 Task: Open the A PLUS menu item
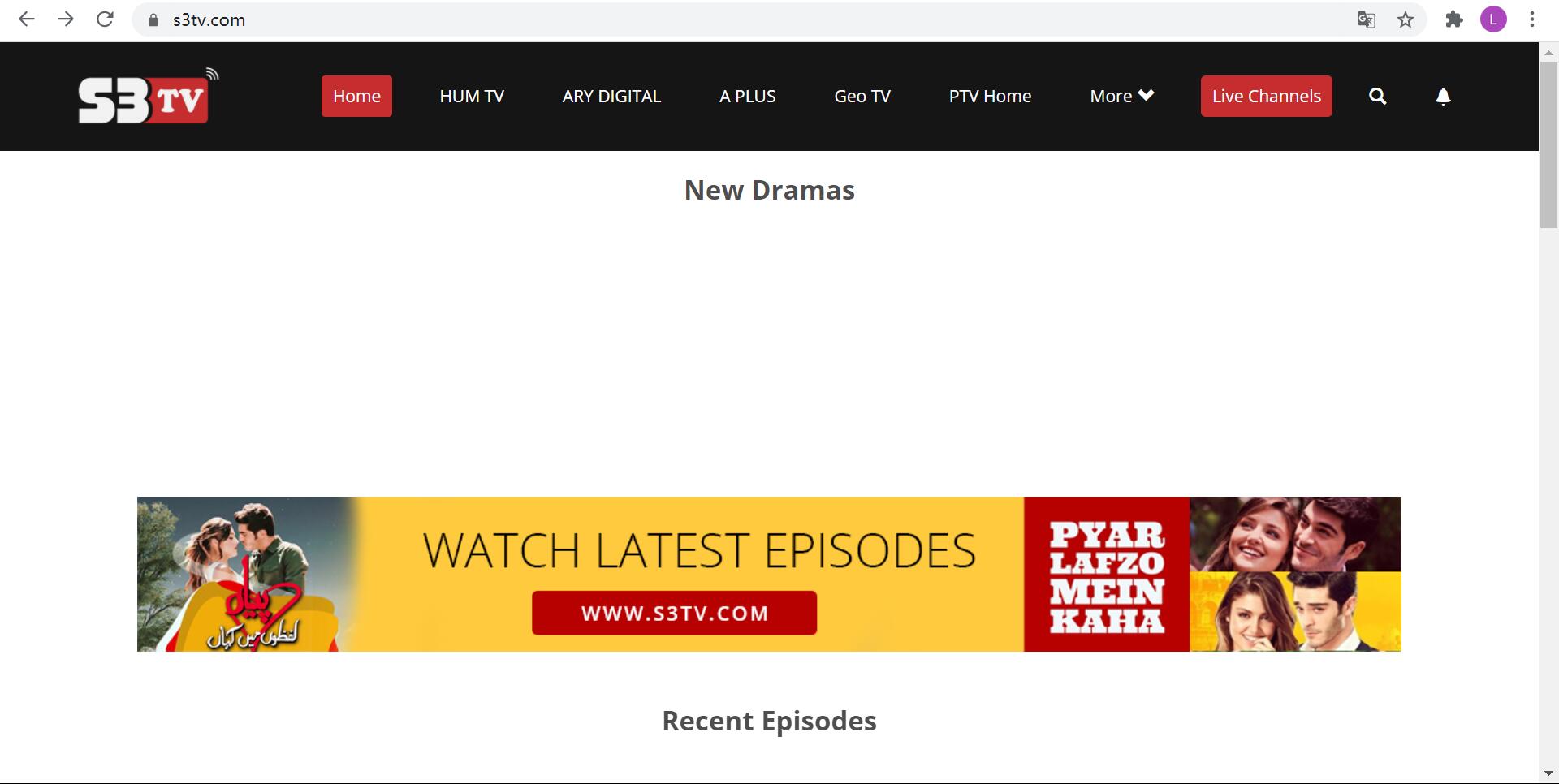748,97
